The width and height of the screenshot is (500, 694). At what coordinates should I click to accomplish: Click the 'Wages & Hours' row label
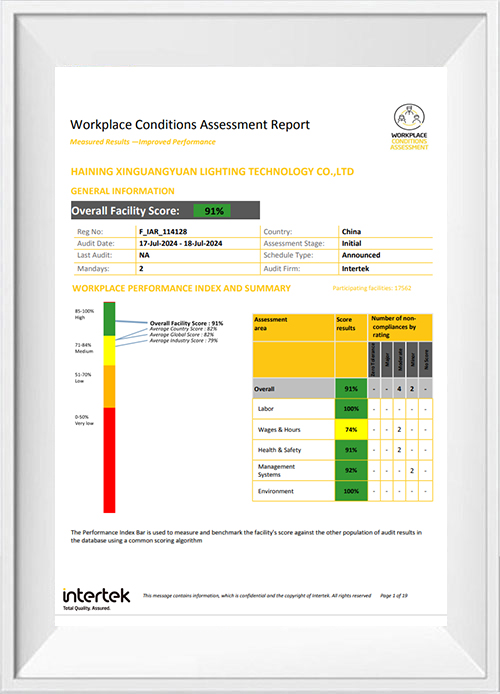[279, 429]
